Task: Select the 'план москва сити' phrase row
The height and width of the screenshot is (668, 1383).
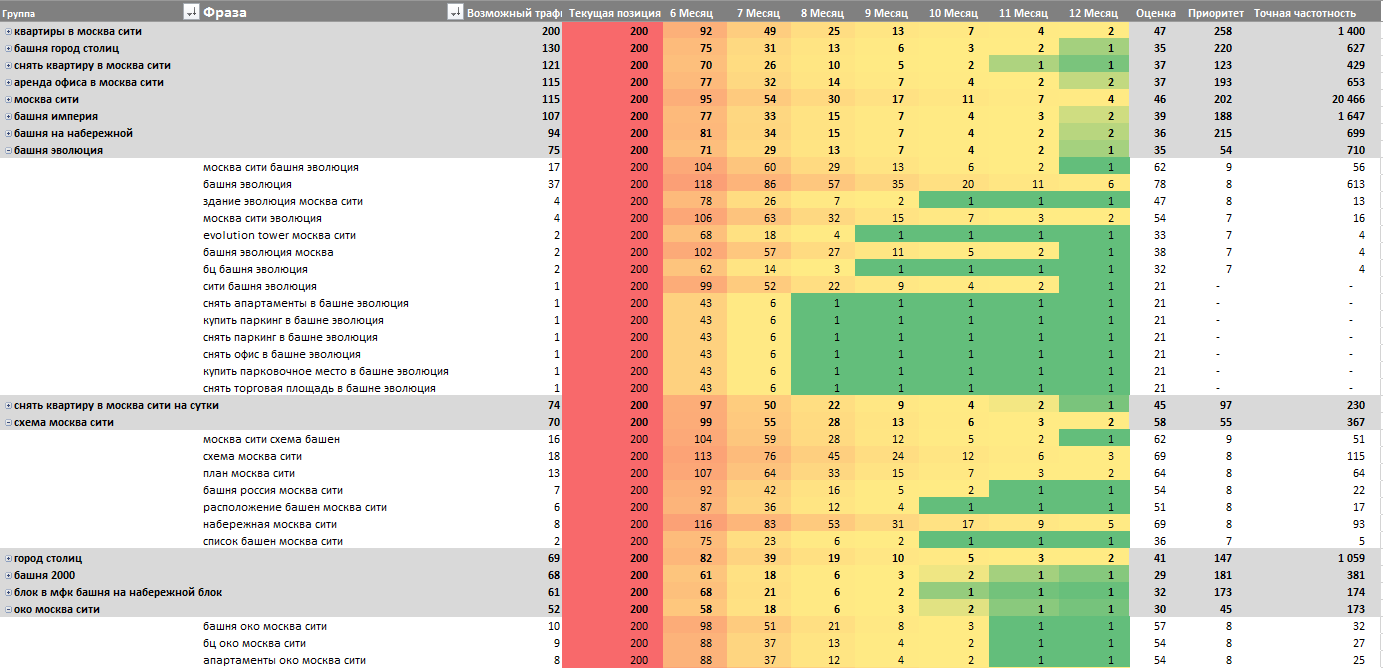Action: 248,474
